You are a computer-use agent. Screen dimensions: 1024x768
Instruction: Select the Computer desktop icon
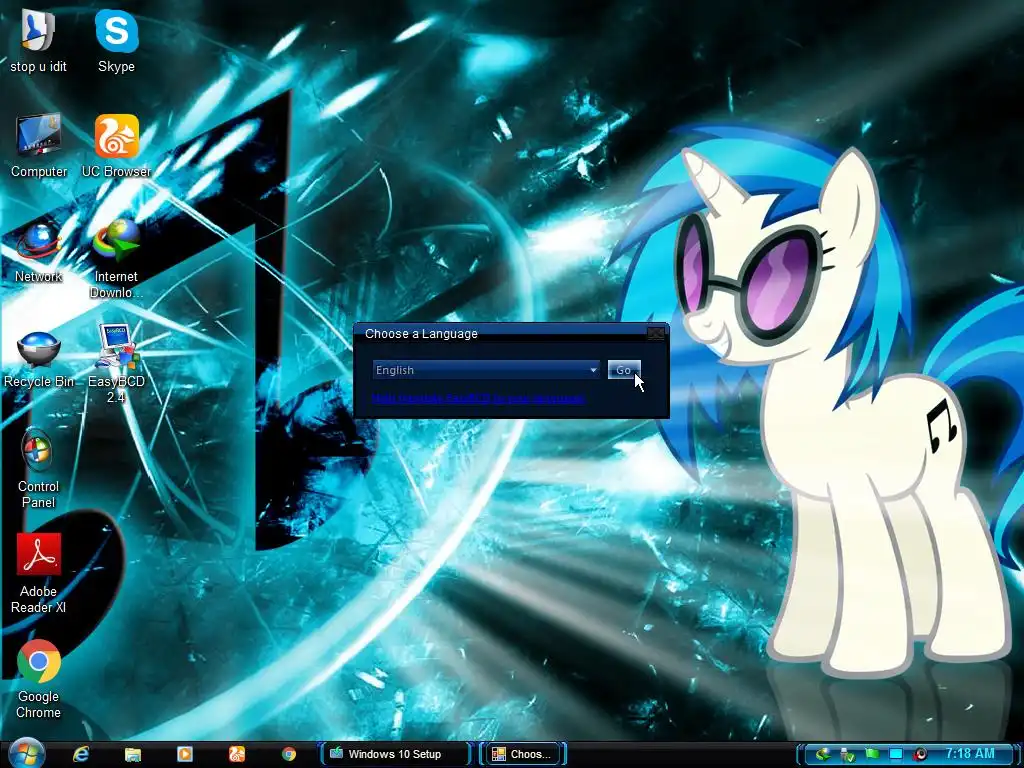[39, 146]
